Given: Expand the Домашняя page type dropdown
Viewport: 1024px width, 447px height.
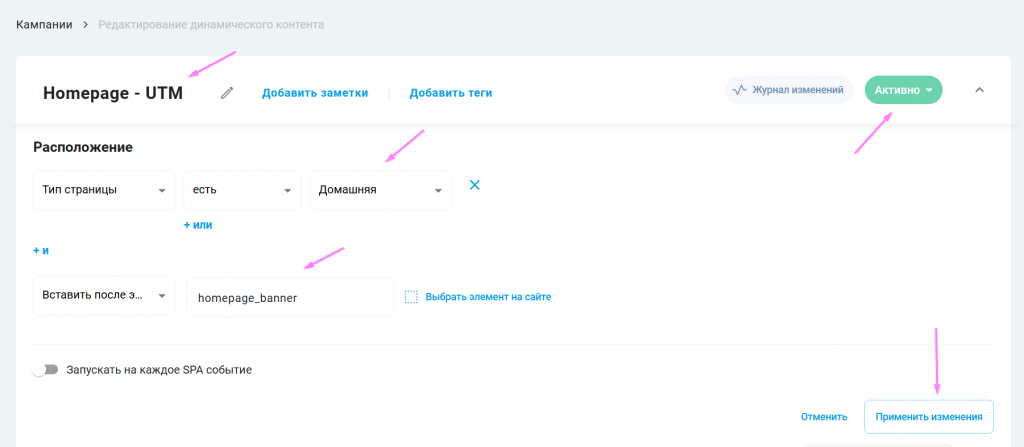Looking at the screenshot, I should [381, 190].
